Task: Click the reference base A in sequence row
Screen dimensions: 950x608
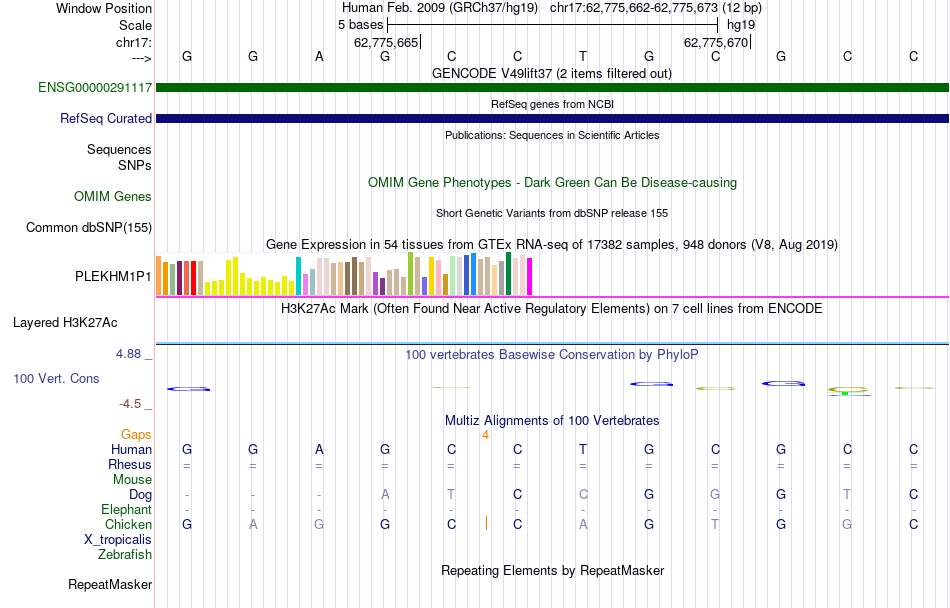Action: click(319, 56)
